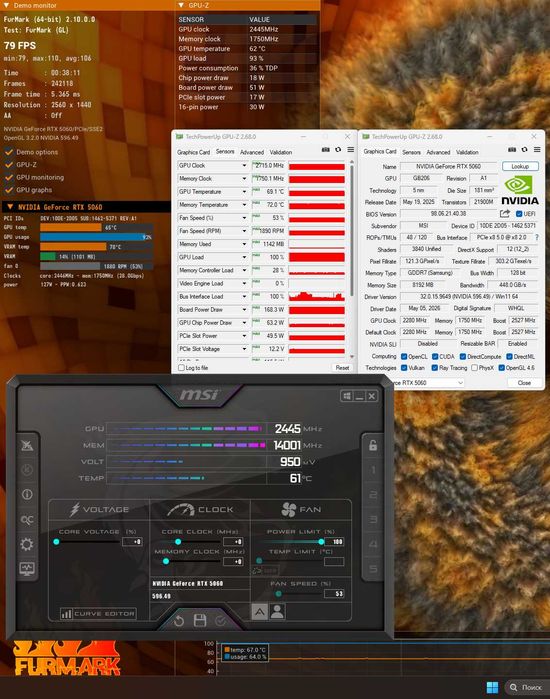Screen dimensions: 550x699
Task: Reset Afterburner settings to default
Action: (x=179, y=621)
